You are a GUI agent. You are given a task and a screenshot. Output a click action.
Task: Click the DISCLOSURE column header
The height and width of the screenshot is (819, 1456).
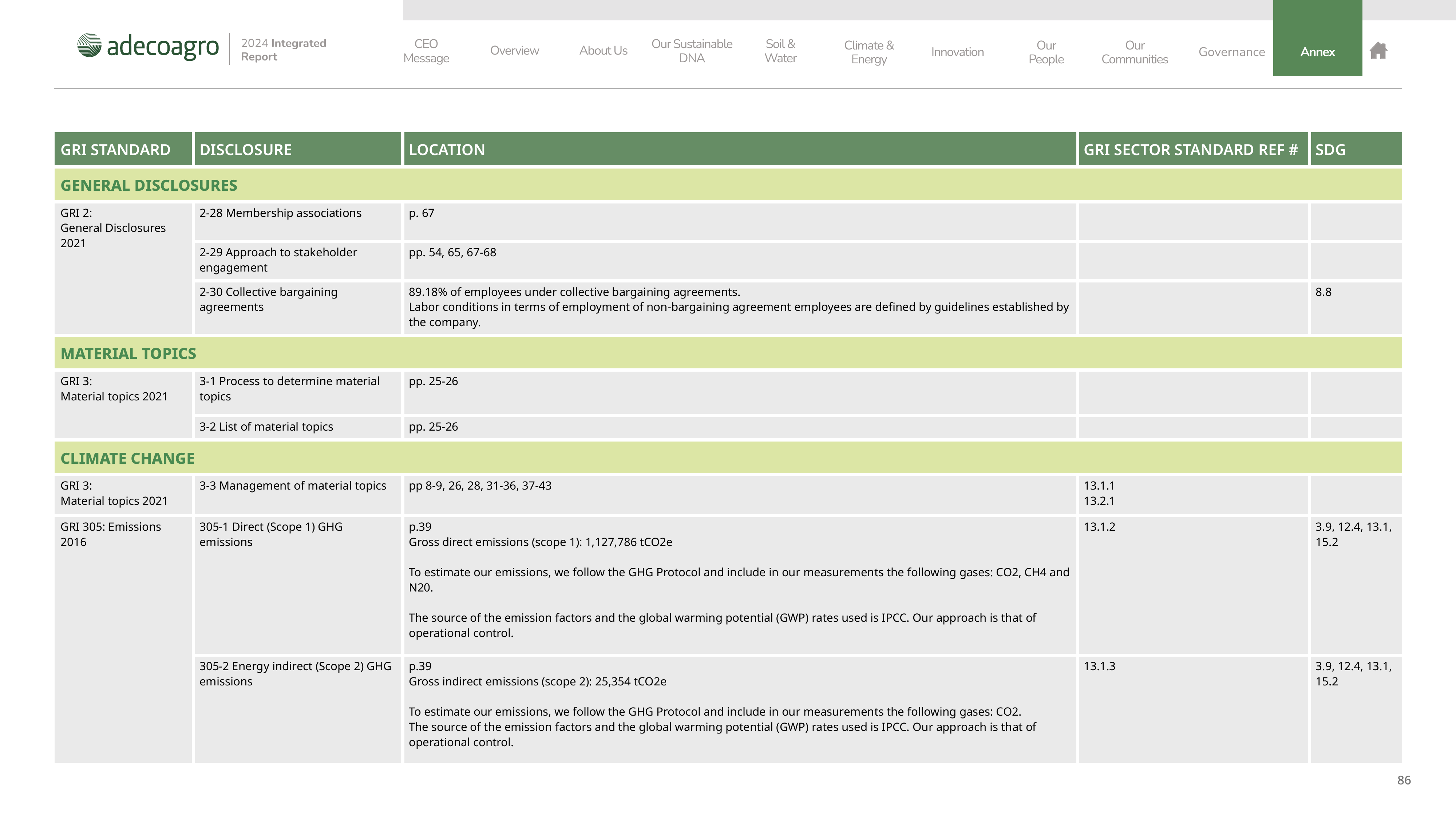tap(298, 149)
